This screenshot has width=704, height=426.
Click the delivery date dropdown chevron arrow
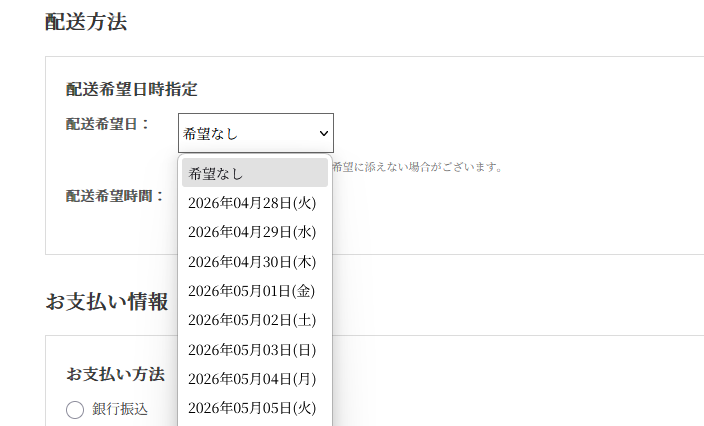coord(323,133)
